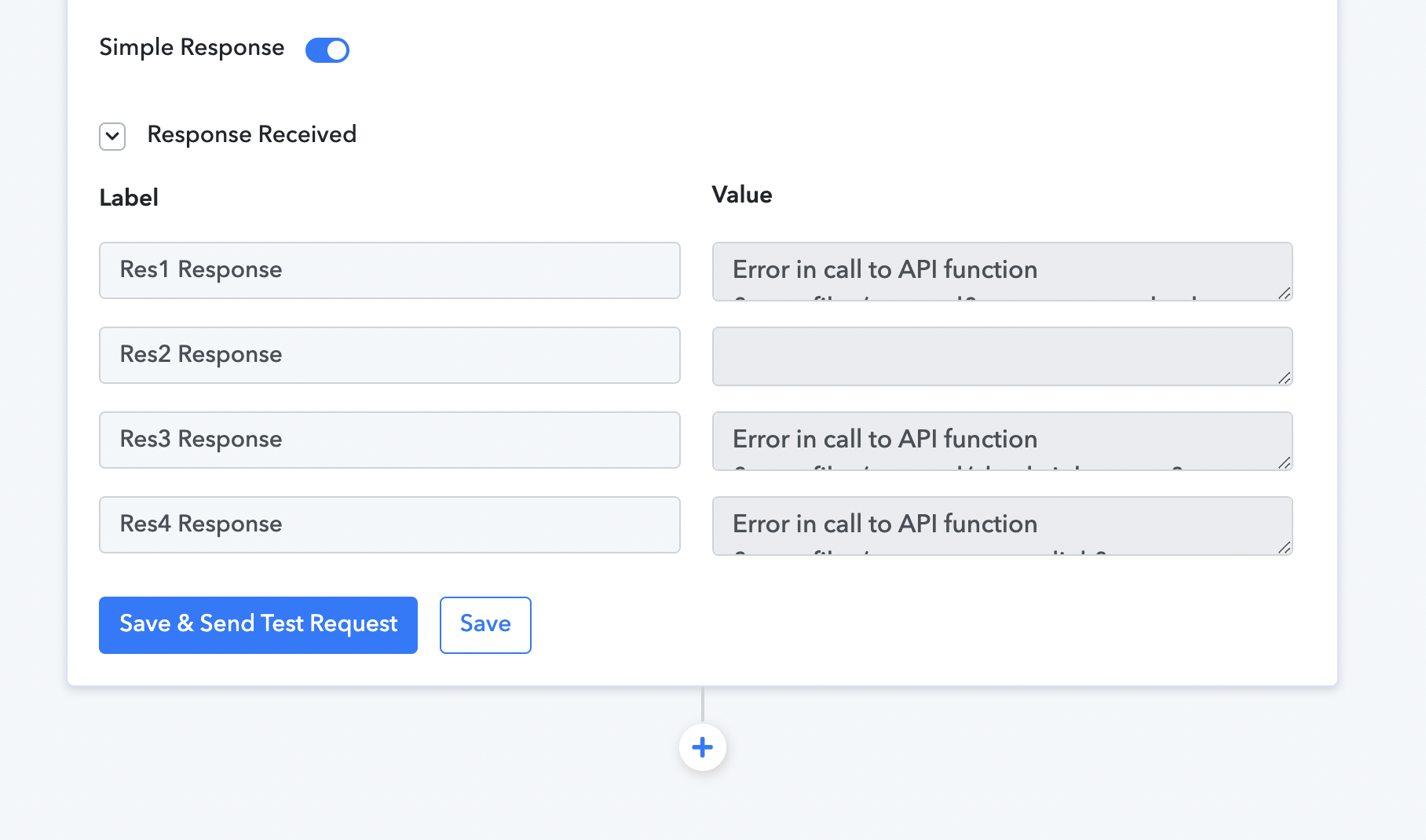Screen dimensions: 1426x840
Task: Click the Label column heading
Action: tap(129, 197)
